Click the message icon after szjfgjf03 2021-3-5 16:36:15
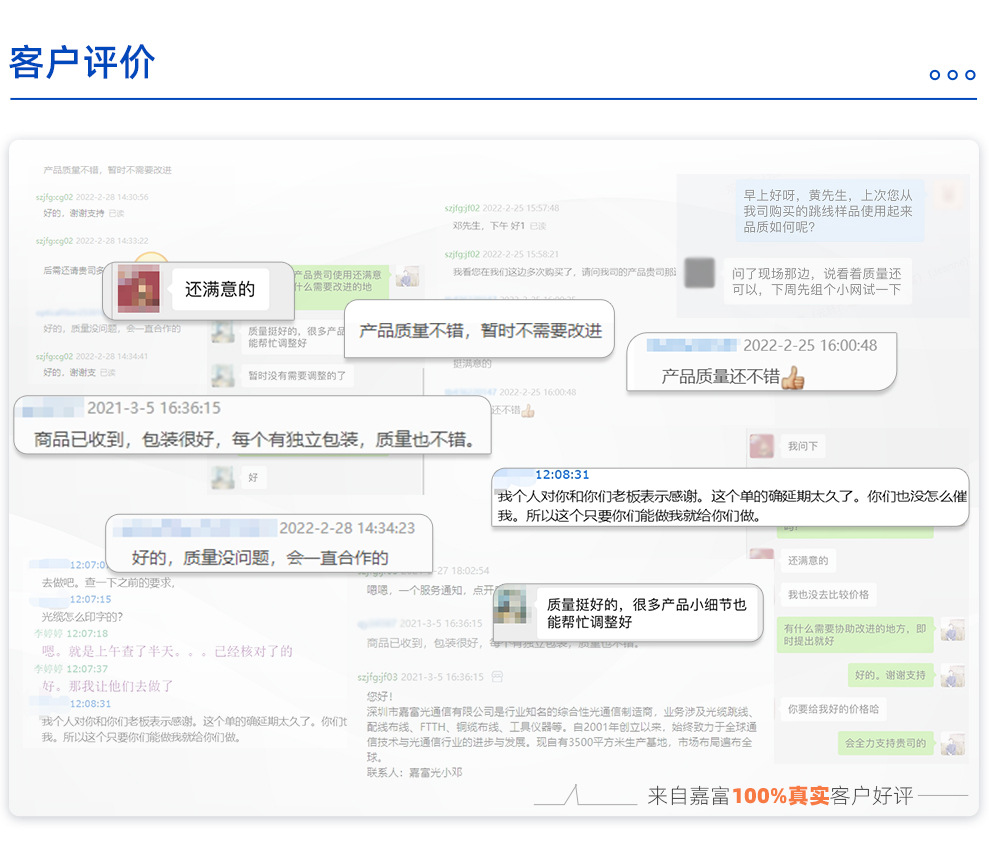Image resolution: width=989 pixels, height=859 pixels. point(497,677)
